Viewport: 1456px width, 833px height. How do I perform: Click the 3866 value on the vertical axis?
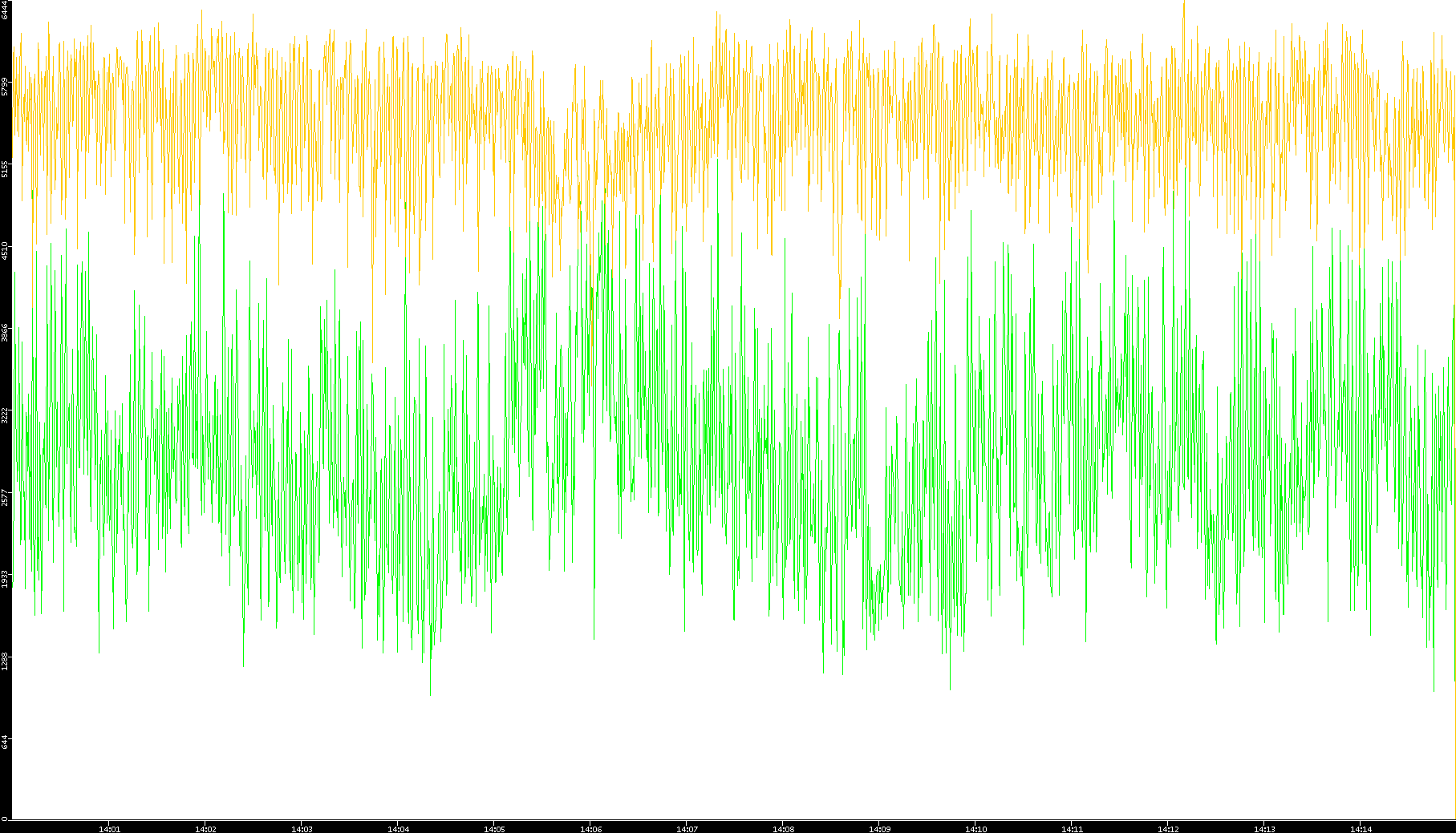coord(5,333)
